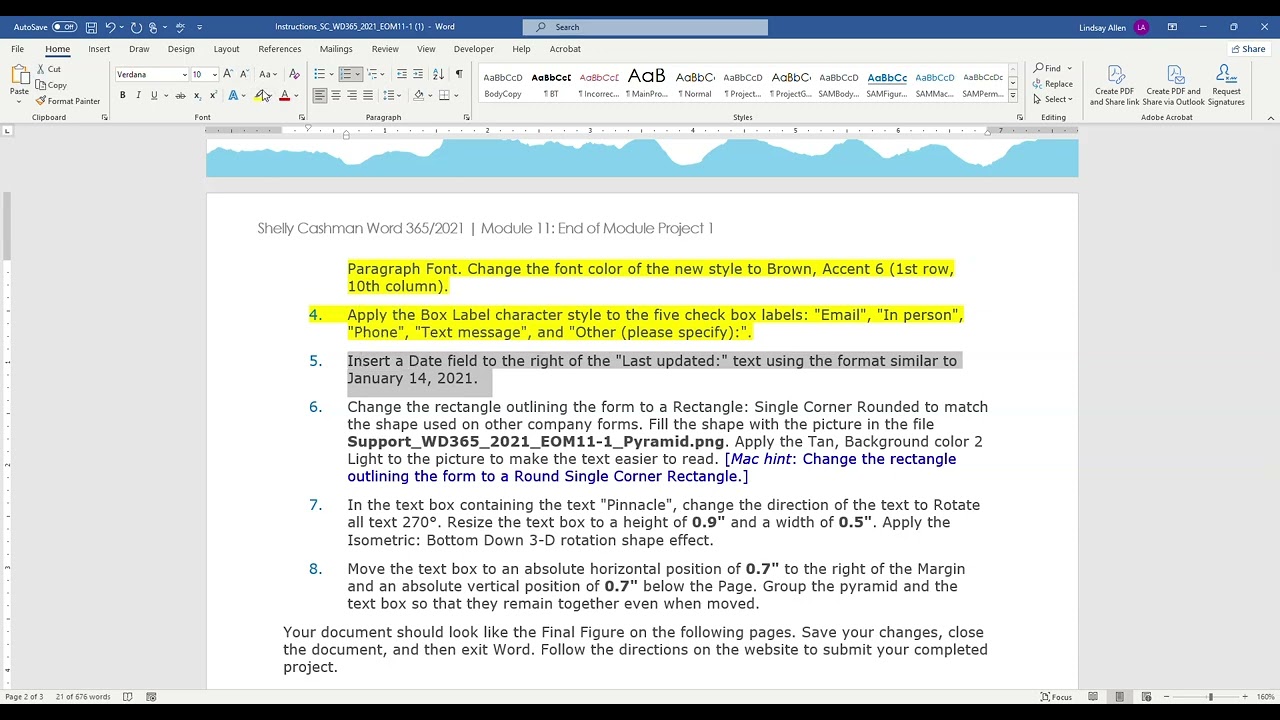Image resolution: width=1280 pixels, height=720 pixels.
Task: Click the Undo arrow icon
Action: coord(110,27)
